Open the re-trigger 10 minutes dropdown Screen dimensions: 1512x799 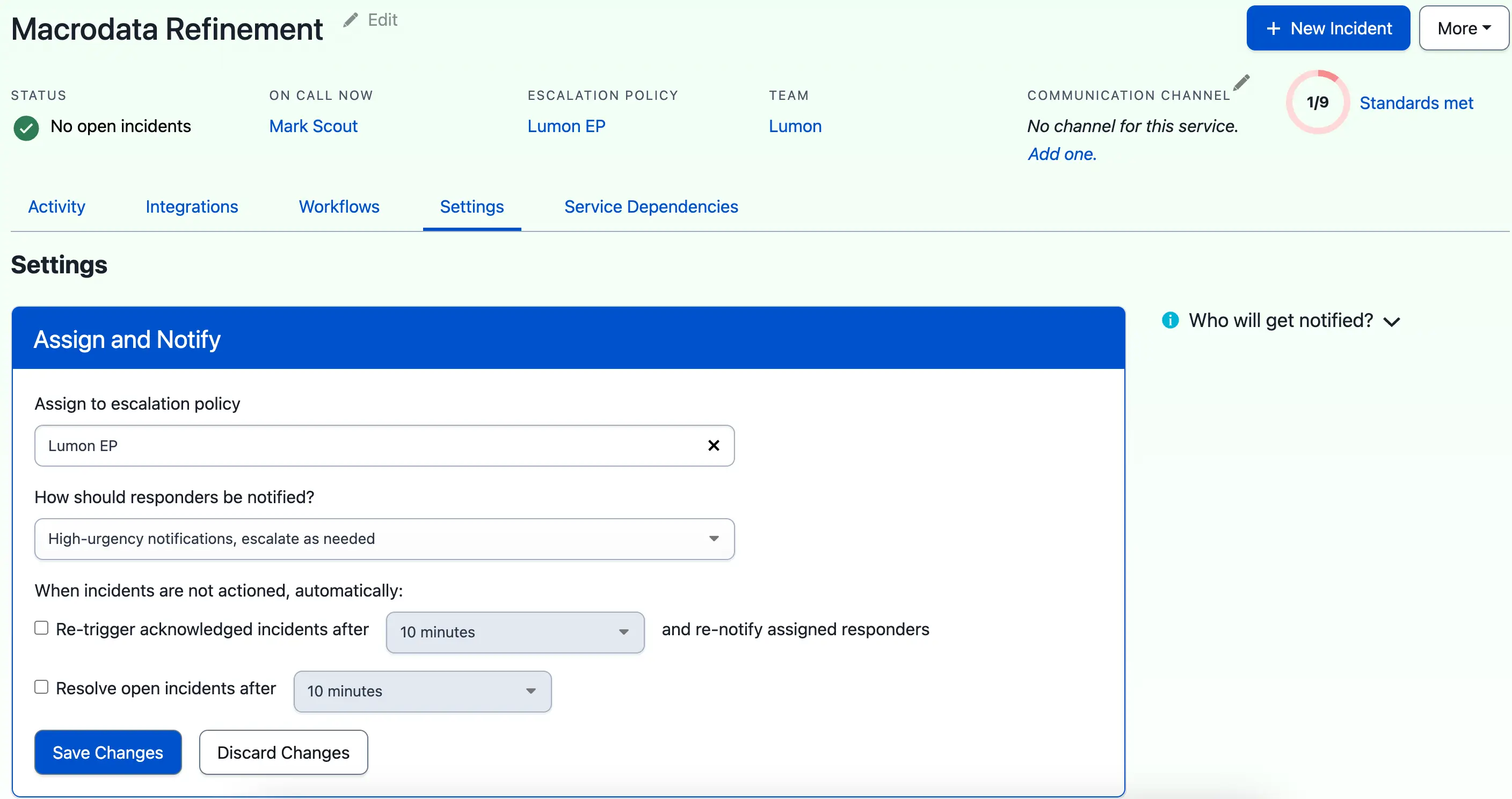(x=514, y=632)
